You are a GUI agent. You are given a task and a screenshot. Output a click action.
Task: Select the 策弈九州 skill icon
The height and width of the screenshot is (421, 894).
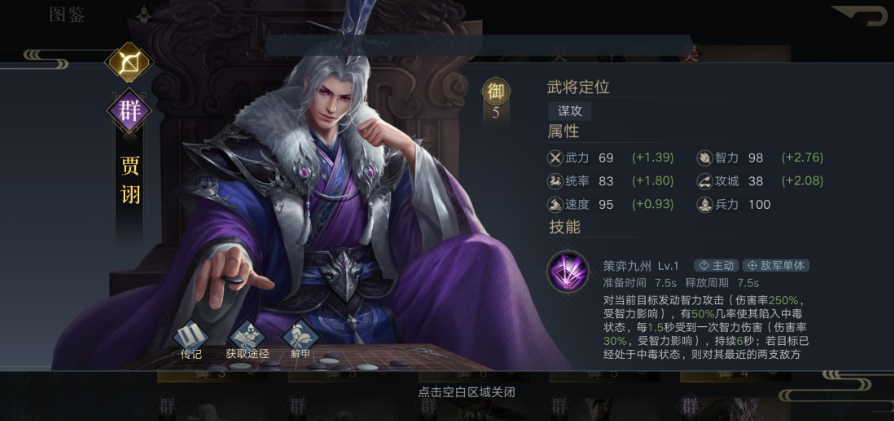(x=567, y=272)
